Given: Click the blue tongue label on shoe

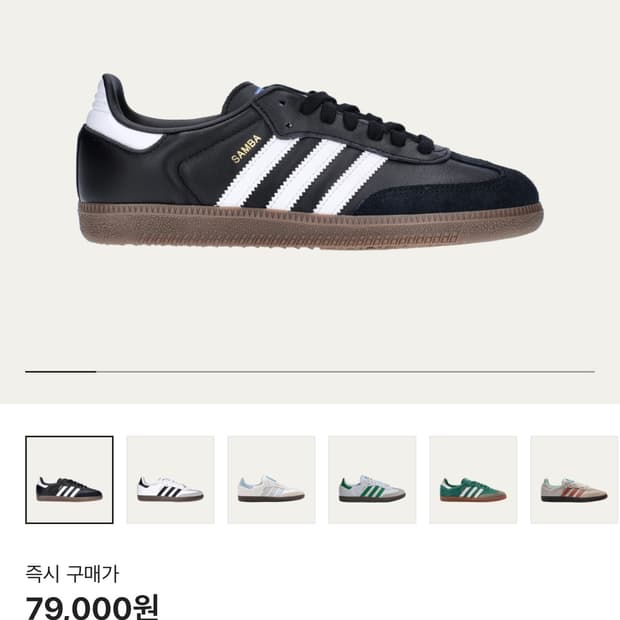Looking at the screenshot, I should coord(260,90).
